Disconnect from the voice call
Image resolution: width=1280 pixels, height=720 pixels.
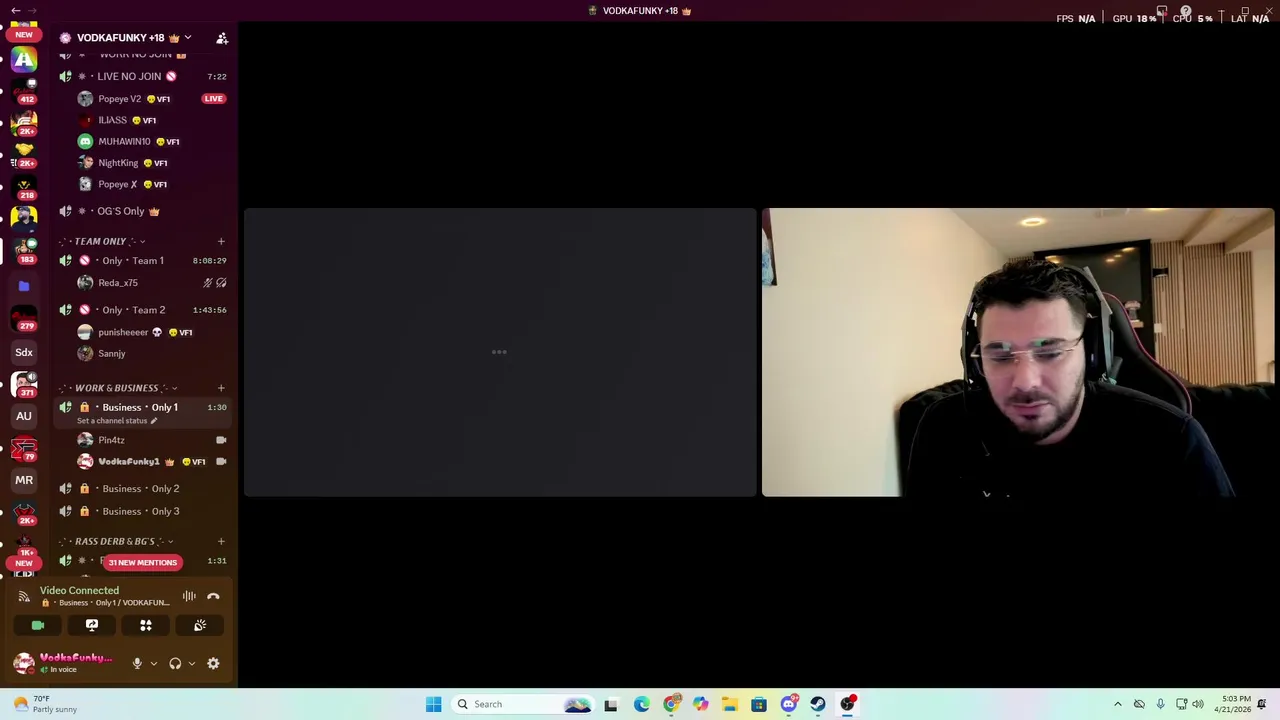[x=213, y=596]
